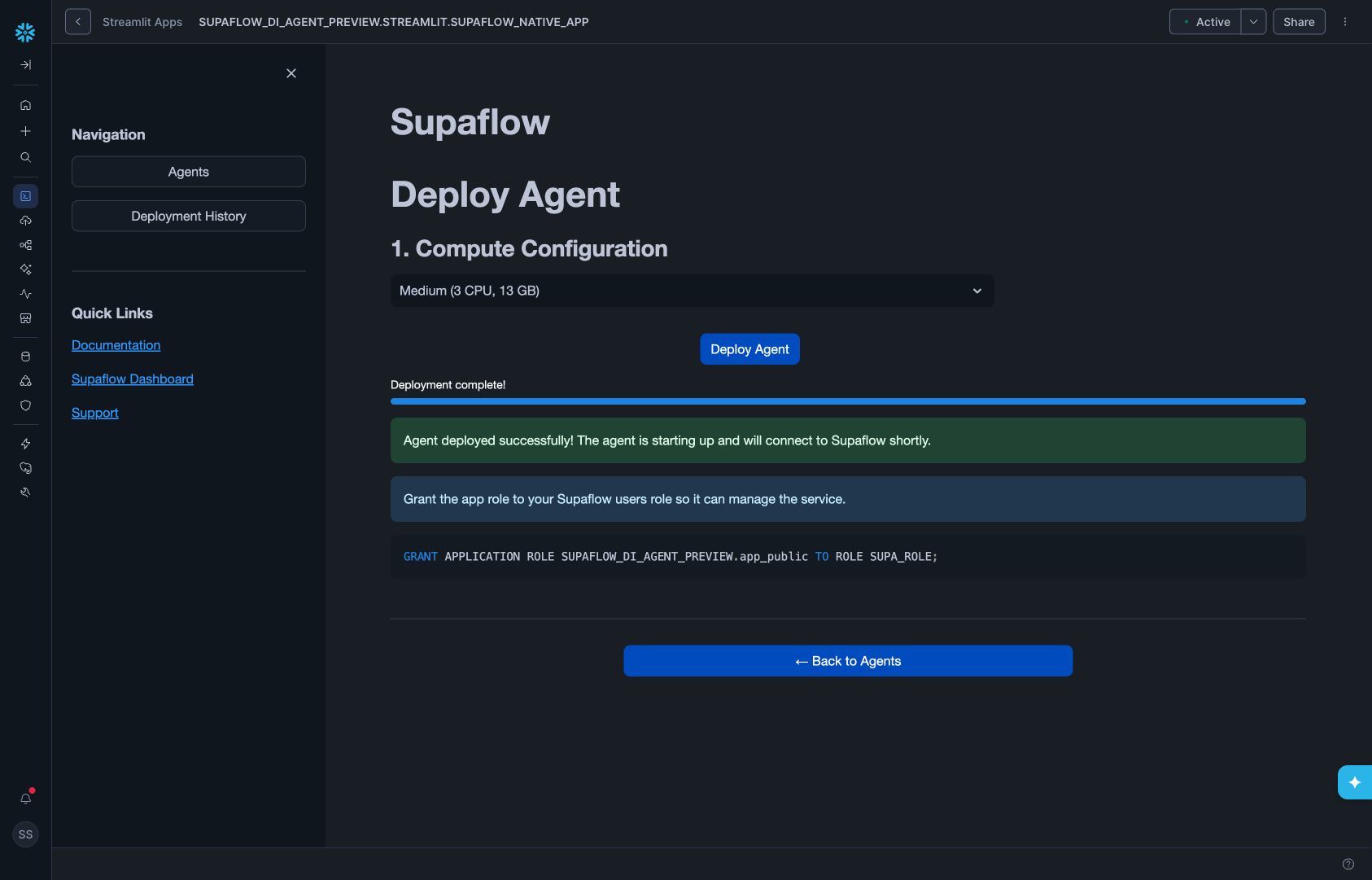Click the plus Create icon
The image size is (1372, 880).
[25, 131]
